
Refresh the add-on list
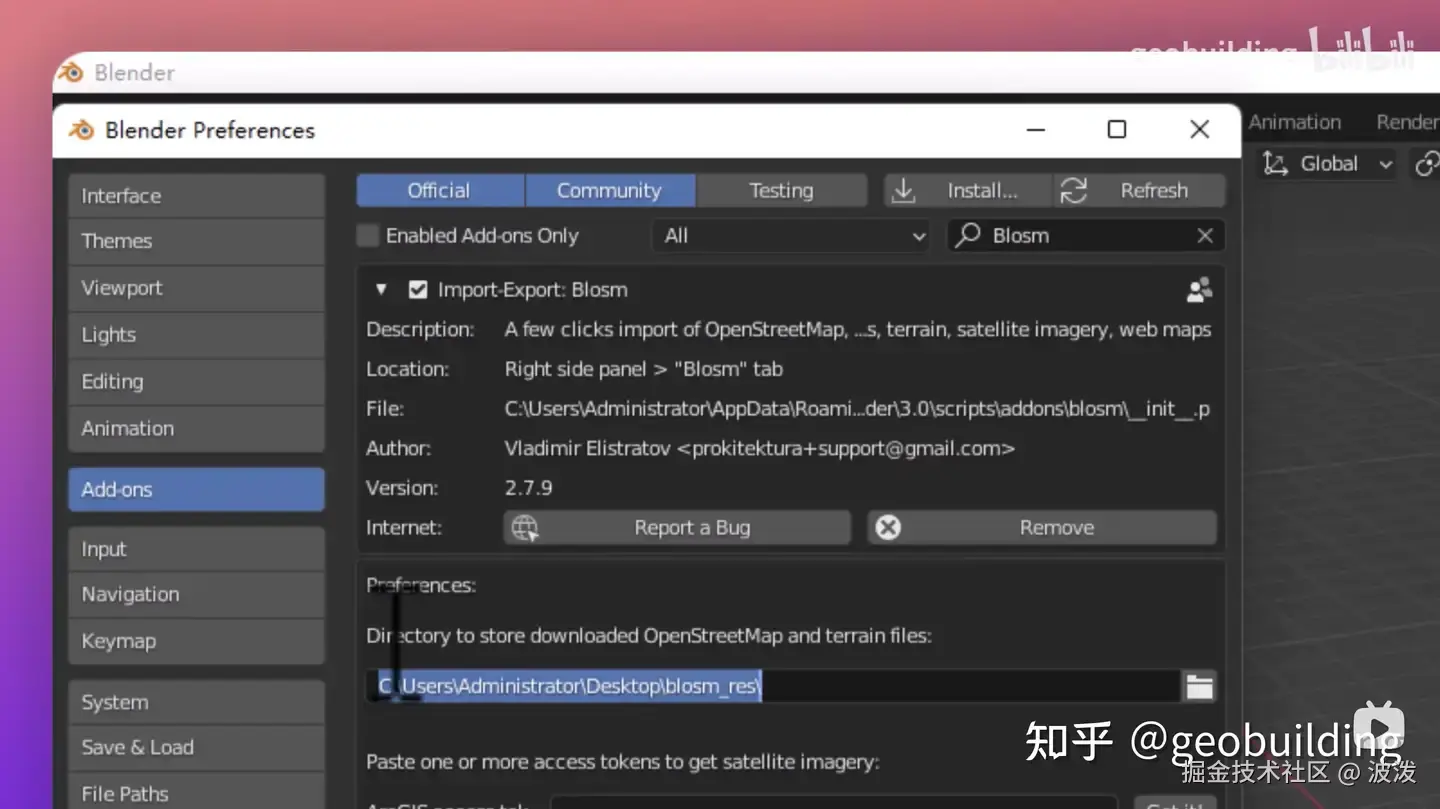[x=1140, y=190]
